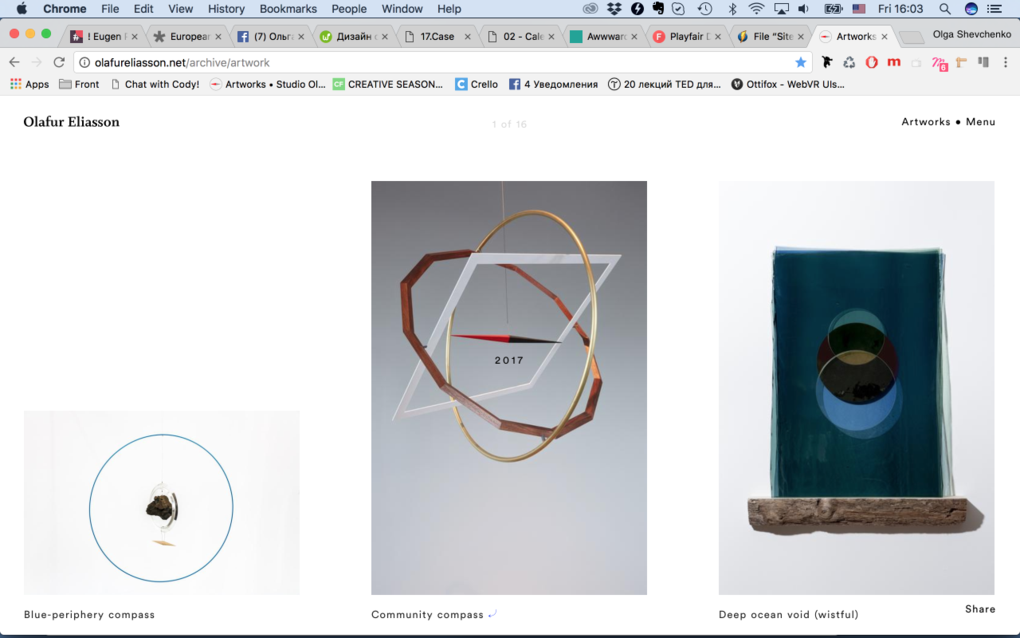The width and height of the screenshot is (1020, 638).
Task: Open the Chat with Cody! bookmark
Action: pos(155,85)
